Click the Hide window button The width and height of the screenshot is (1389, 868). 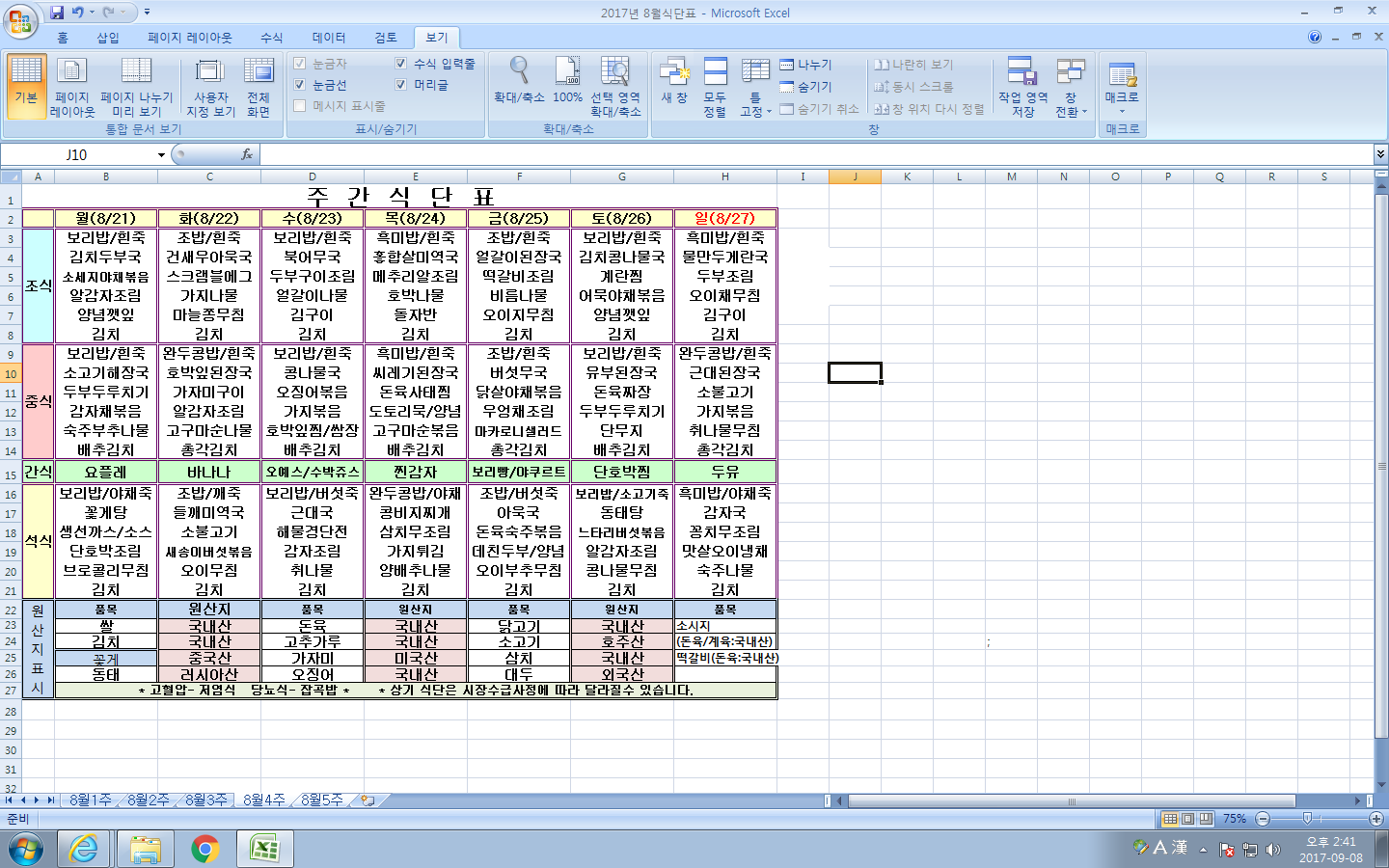805,87
